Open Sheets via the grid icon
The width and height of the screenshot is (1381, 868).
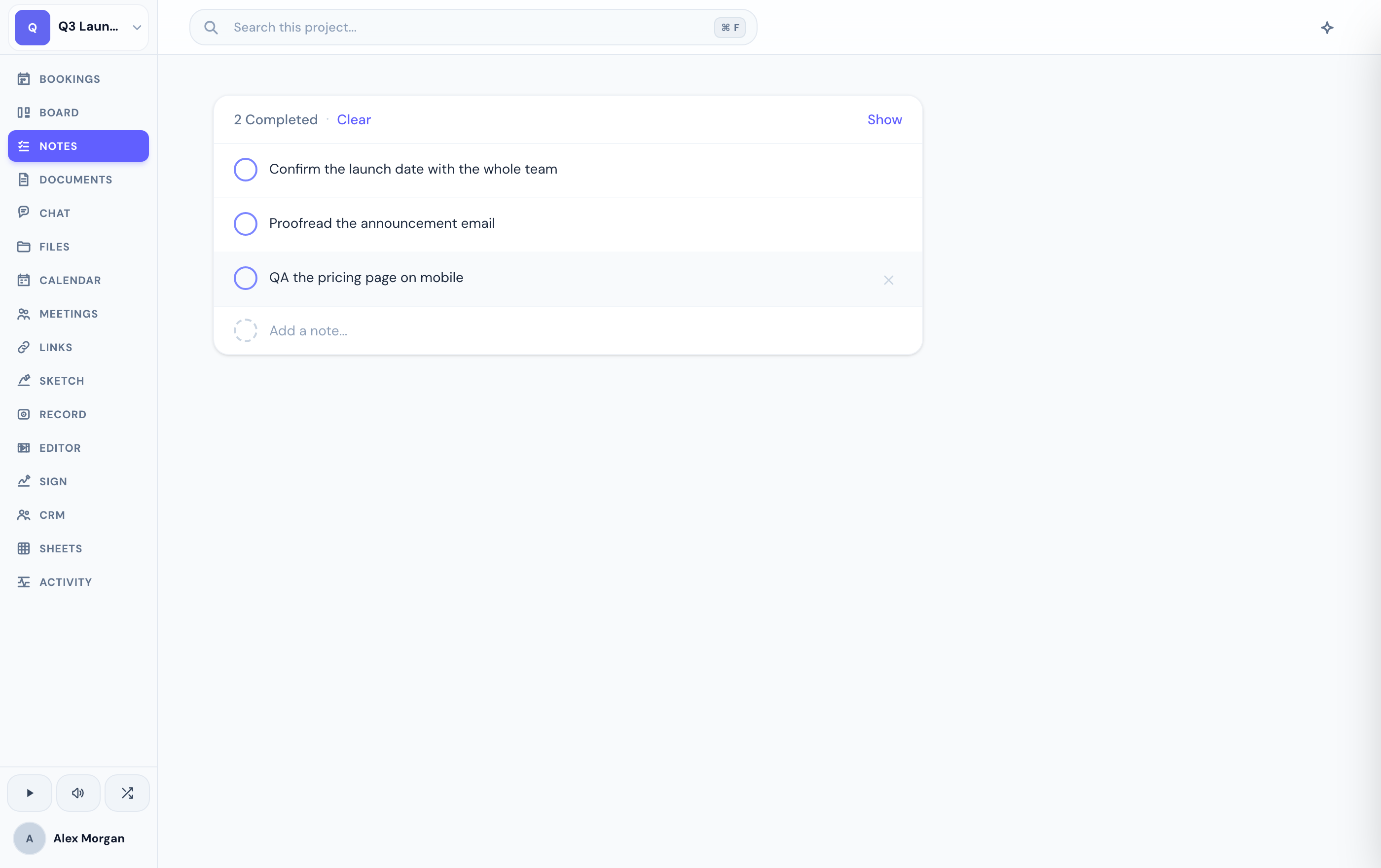coord(24,548)
